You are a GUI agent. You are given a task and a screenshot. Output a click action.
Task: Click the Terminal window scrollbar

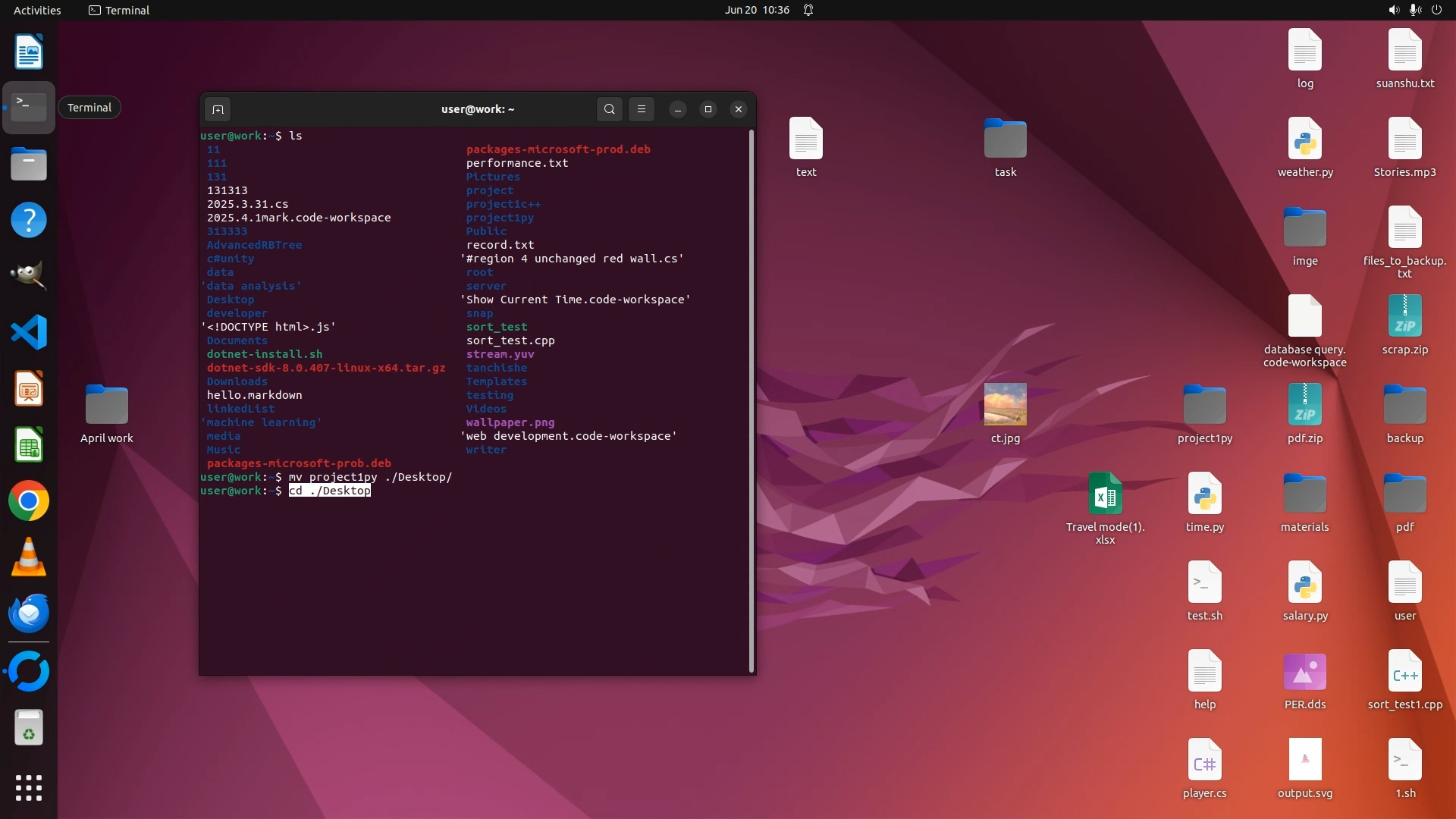pos(751,400)
